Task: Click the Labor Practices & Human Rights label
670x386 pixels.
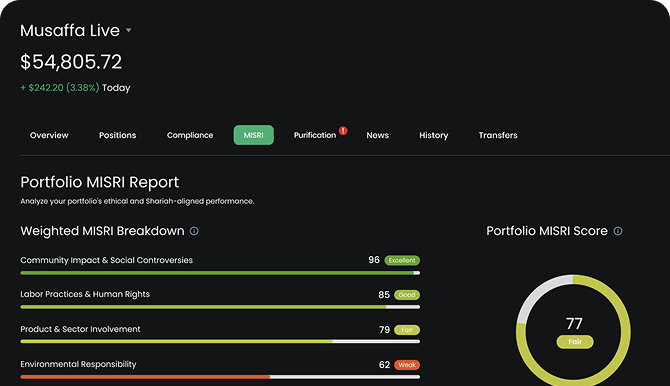Action: coord(85,294)
